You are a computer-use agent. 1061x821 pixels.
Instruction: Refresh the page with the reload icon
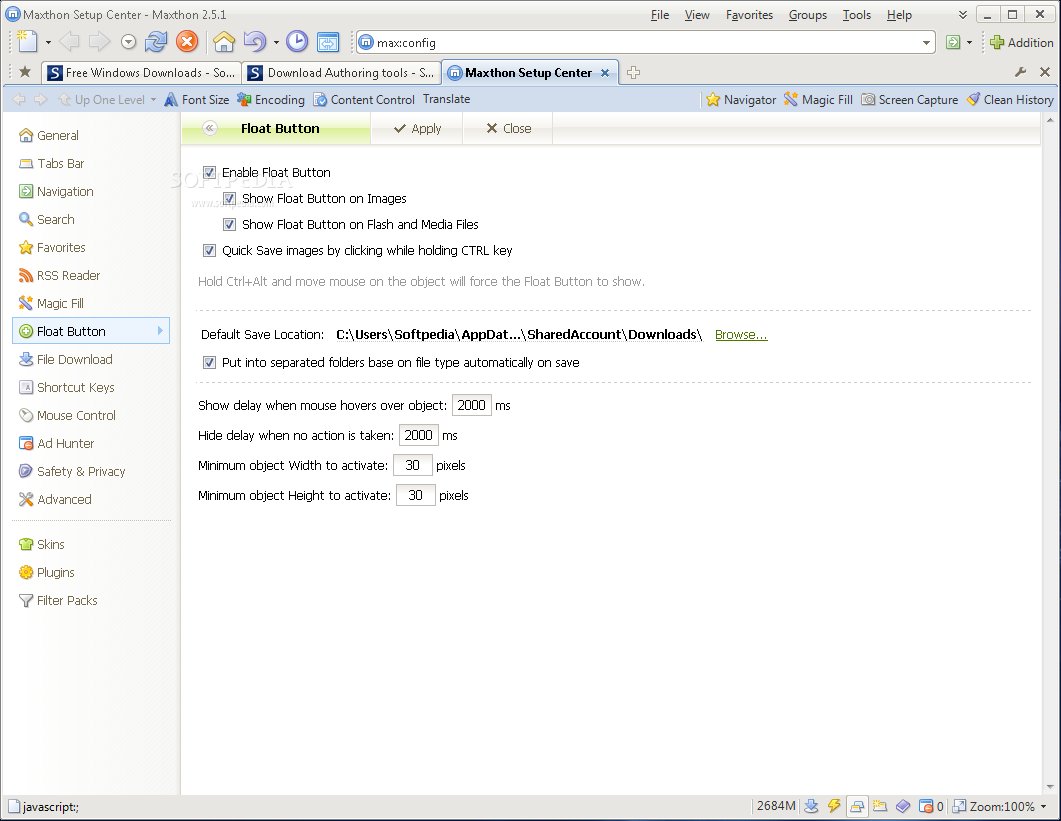[156, 42]
